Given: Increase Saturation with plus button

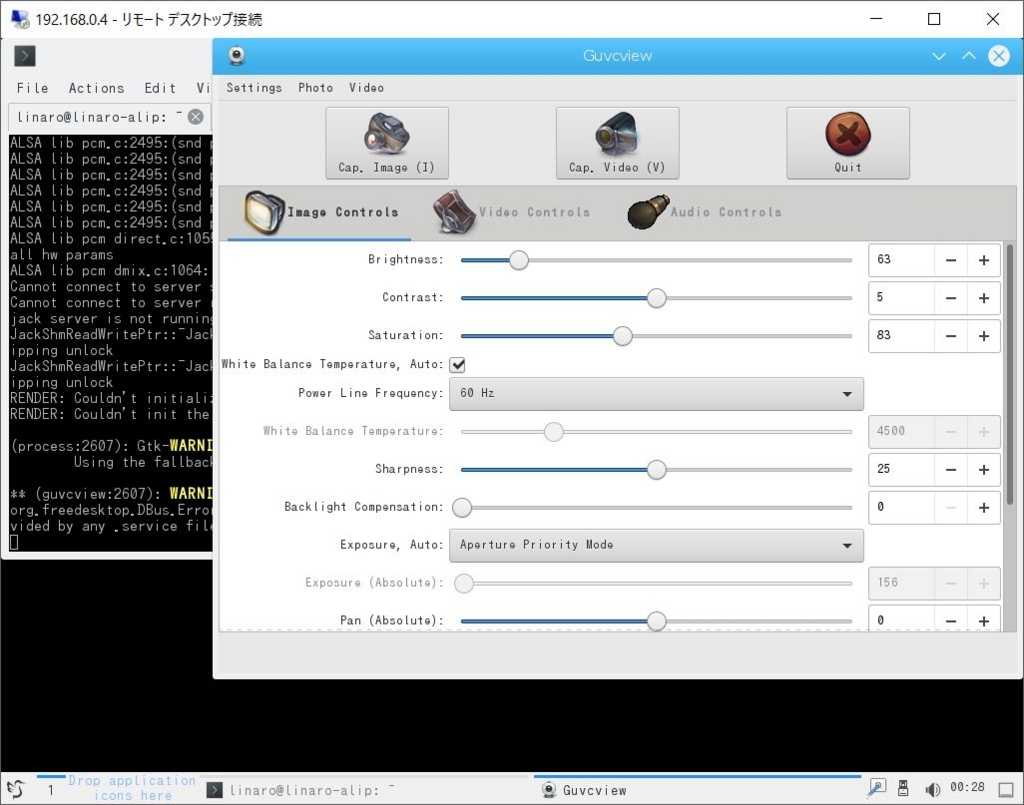Looking at the screenshot, I should [x=984, y=336].
